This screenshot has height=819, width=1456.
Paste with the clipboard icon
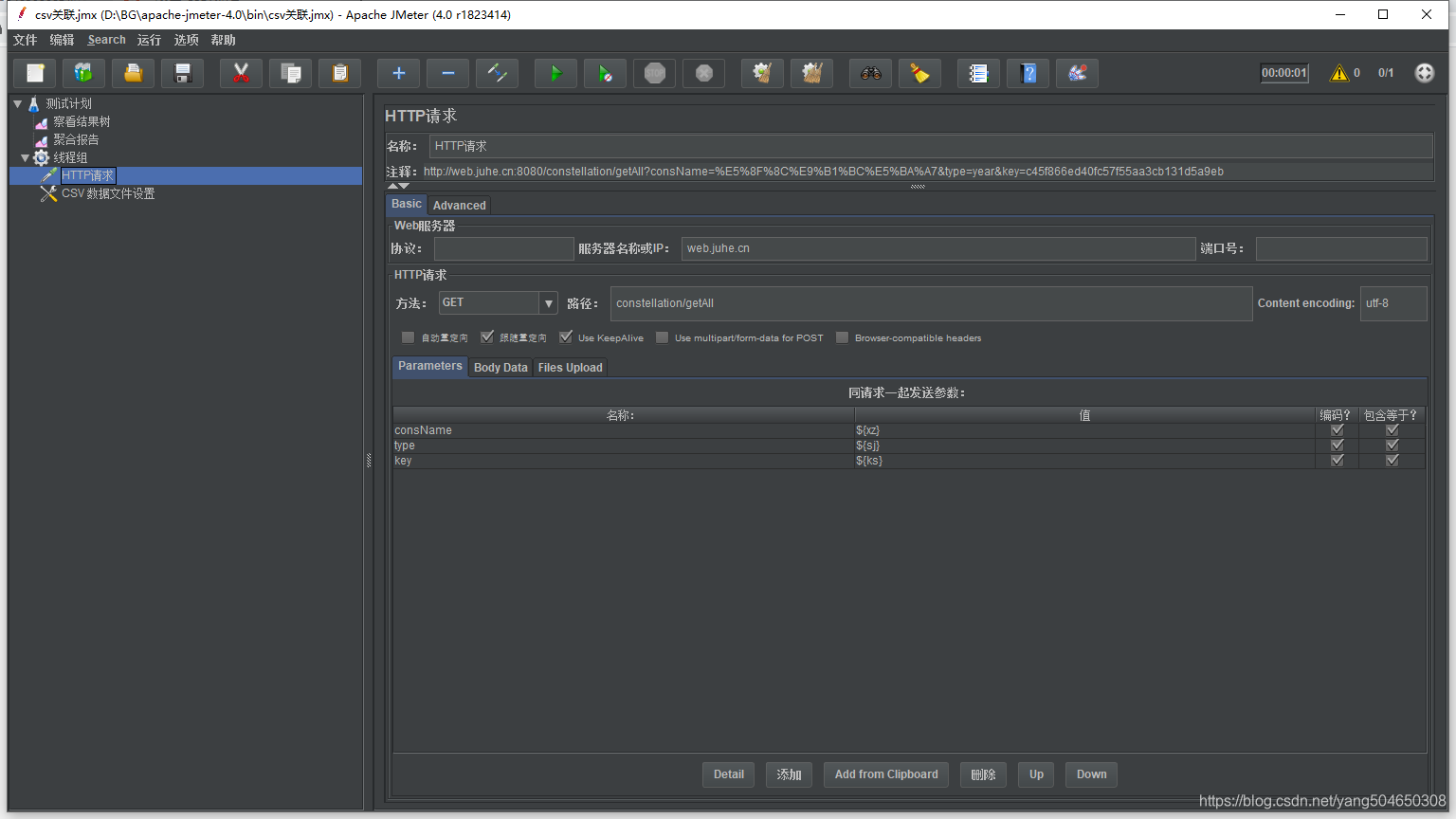pos(340,73)
